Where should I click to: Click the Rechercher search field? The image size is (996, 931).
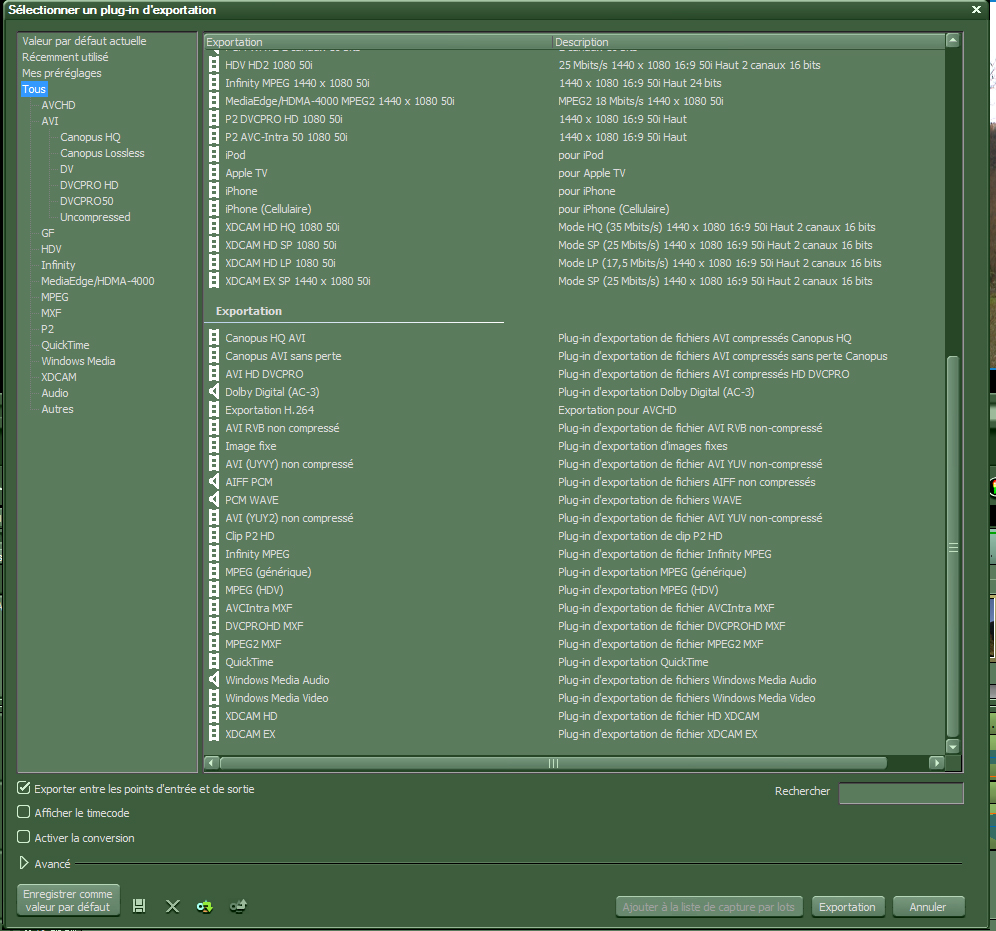coord(901,793)
